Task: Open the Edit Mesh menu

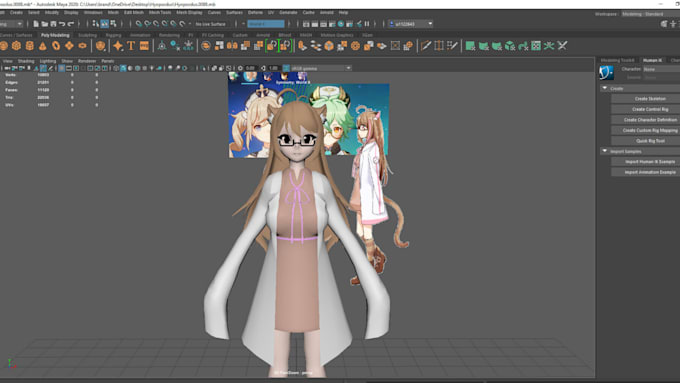Action: pos(134,13)
